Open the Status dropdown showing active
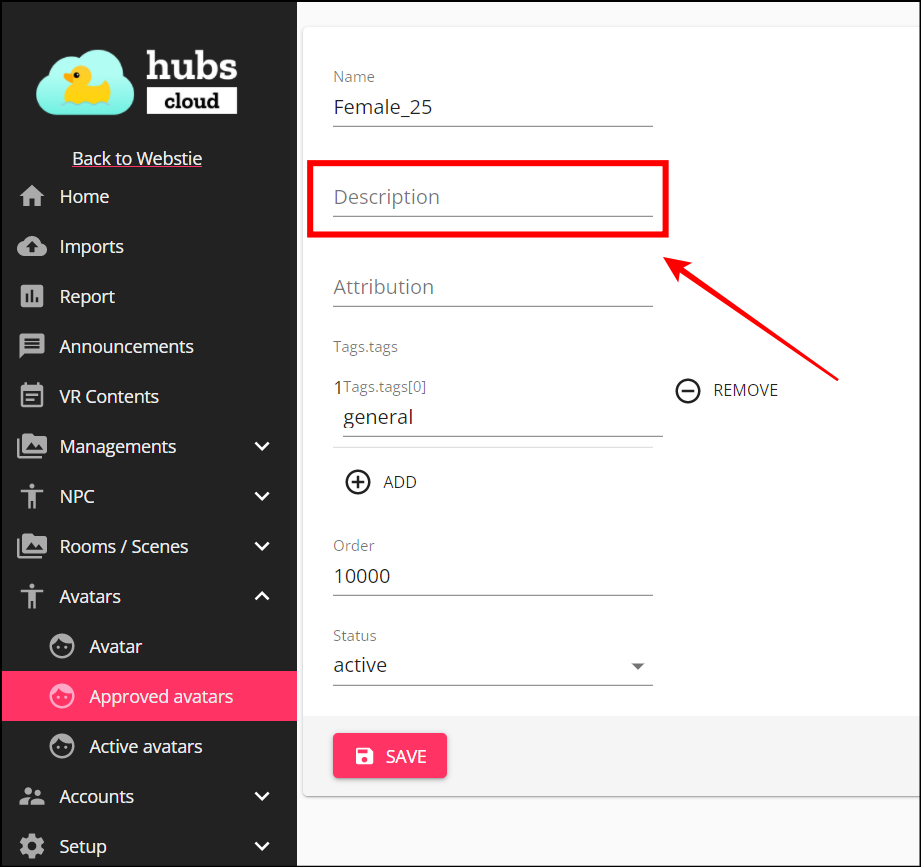The width and height of the screenshot is (921, 867). (493, 666)
